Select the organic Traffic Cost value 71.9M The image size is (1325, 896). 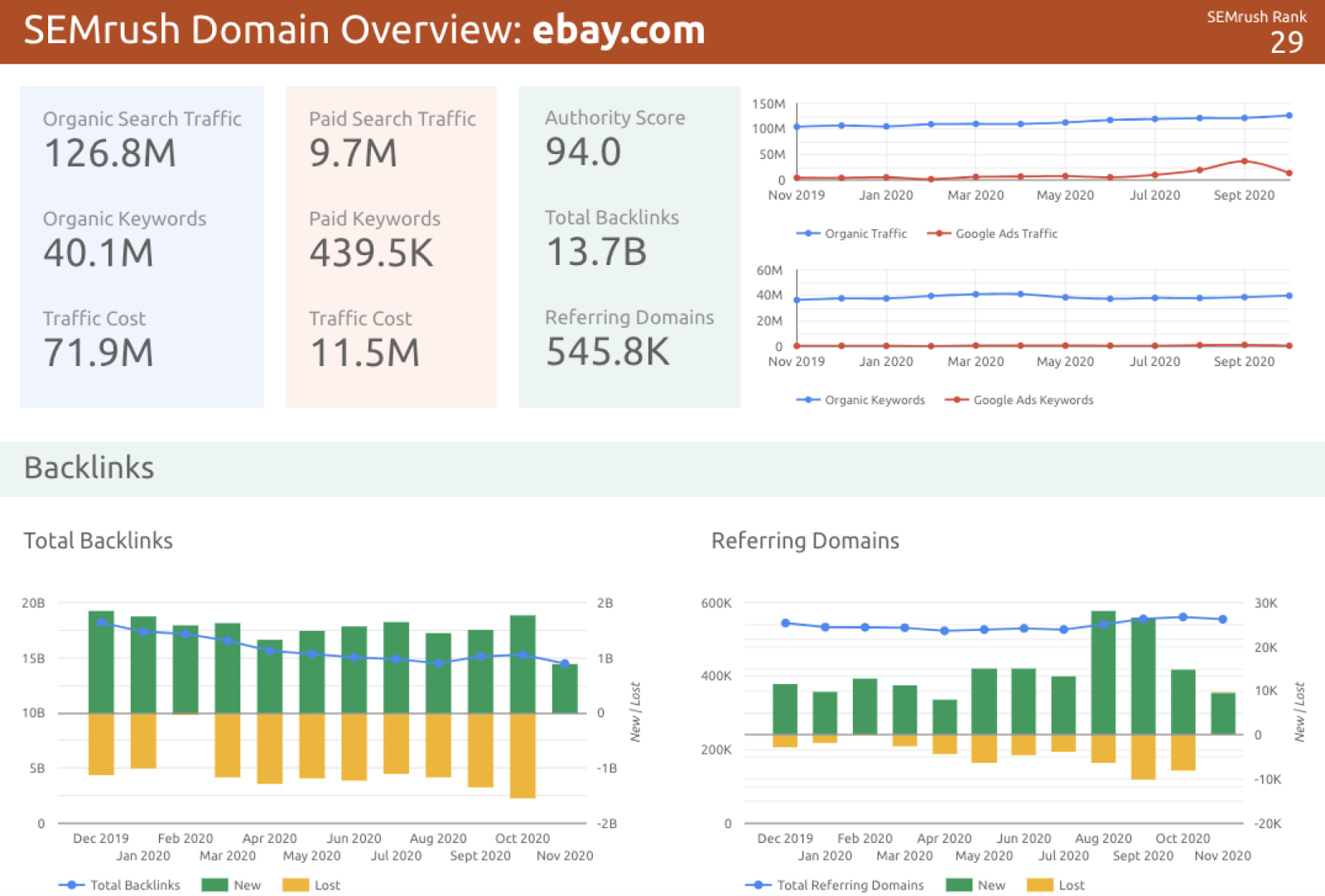pos(99,353)
